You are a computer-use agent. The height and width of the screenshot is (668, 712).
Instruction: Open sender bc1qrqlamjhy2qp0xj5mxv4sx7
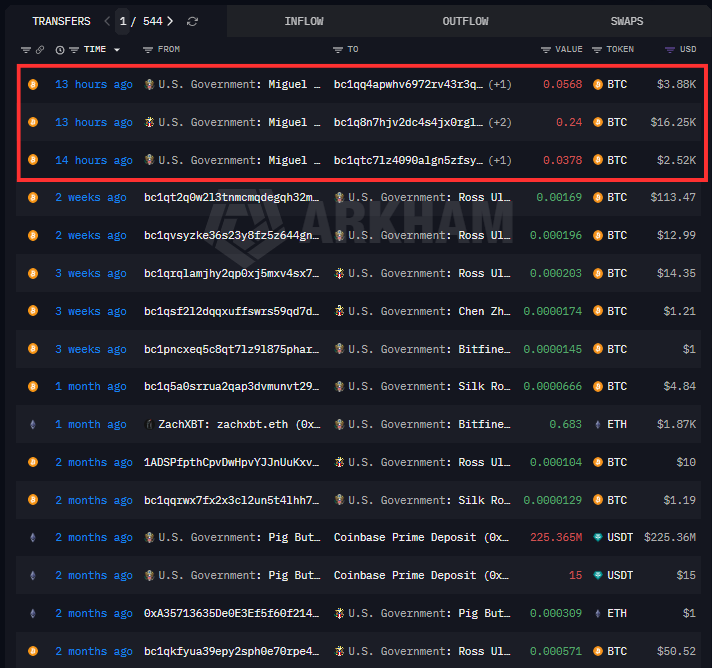coord(232,273)
